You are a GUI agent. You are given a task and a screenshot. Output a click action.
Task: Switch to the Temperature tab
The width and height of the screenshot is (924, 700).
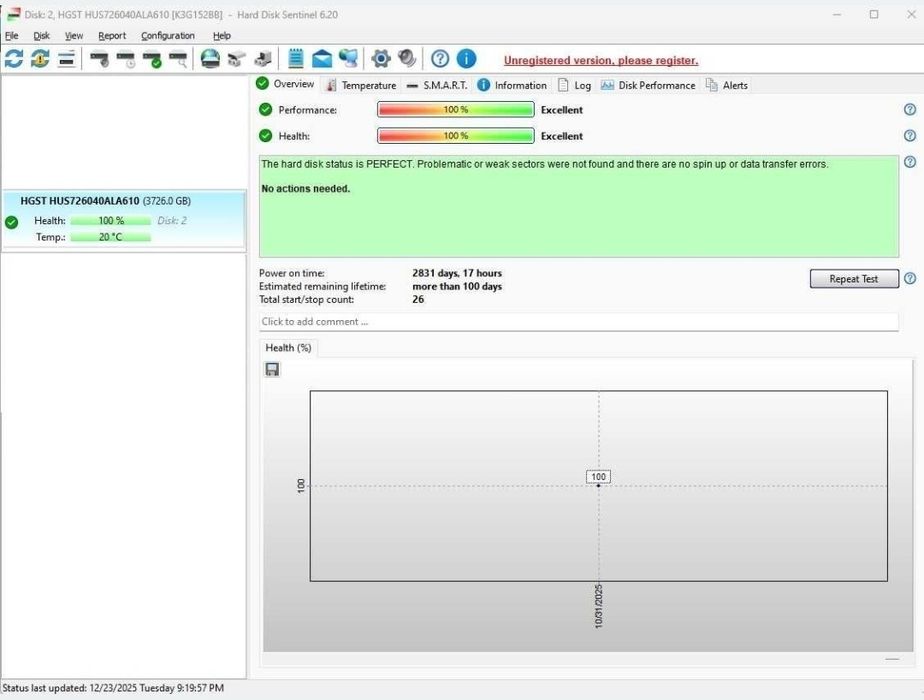[x=361, y=85]
